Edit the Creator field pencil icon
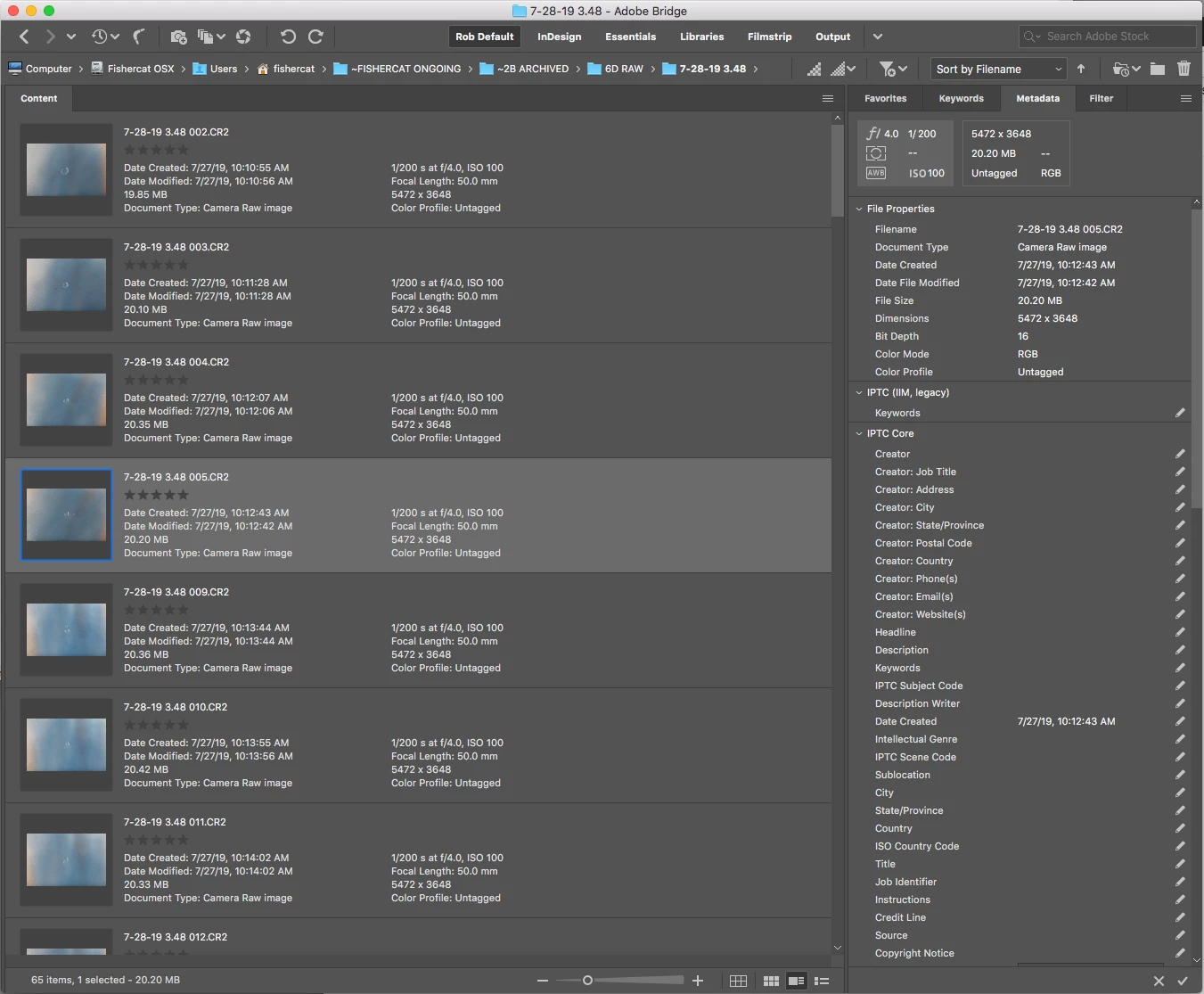This screenshot has width=1204, height=994. coord(1180,454)
